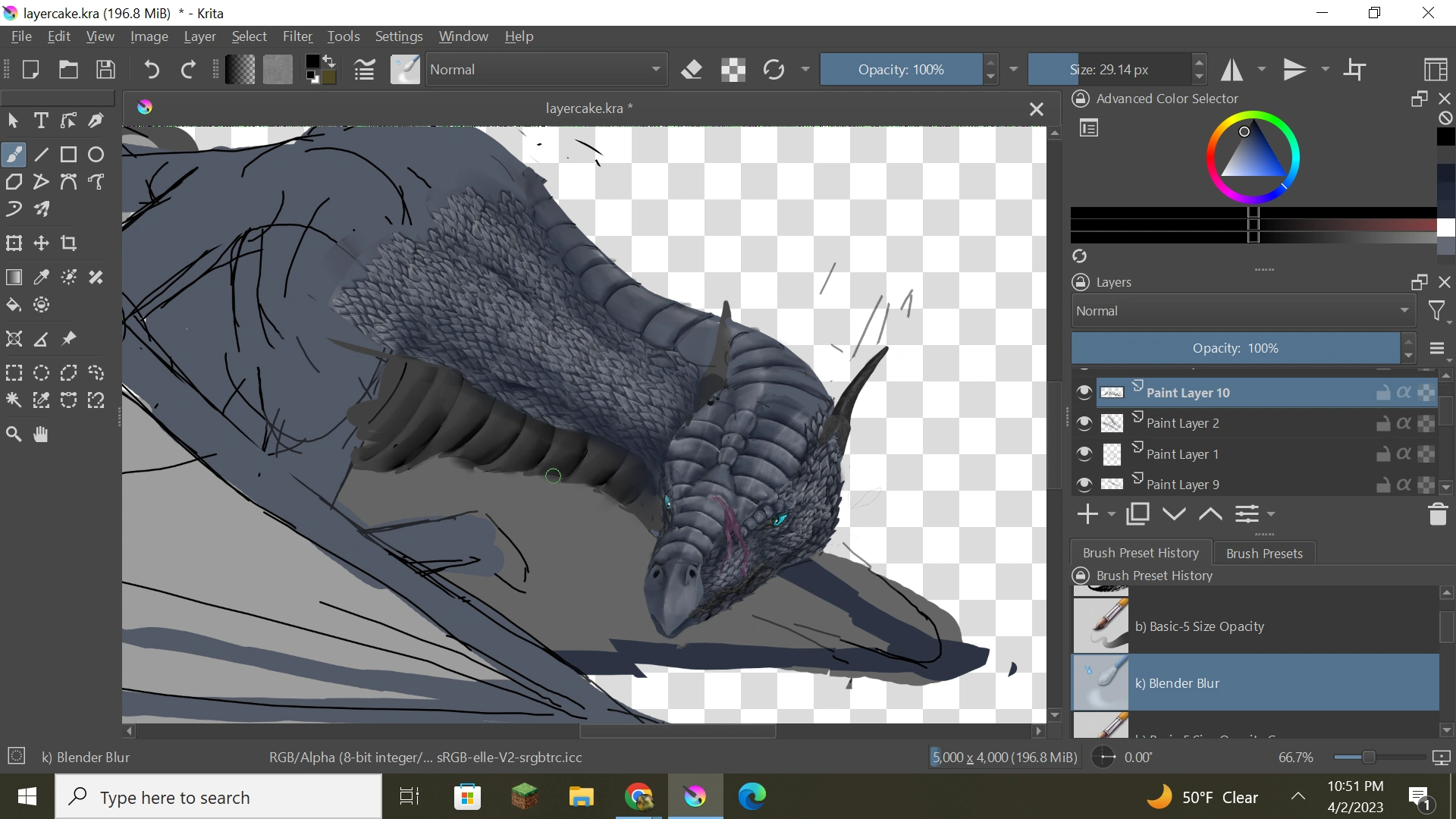1456x819 pixels.
Task: Select Paint Layer 9 in layers list
Action: [1183, 484]
